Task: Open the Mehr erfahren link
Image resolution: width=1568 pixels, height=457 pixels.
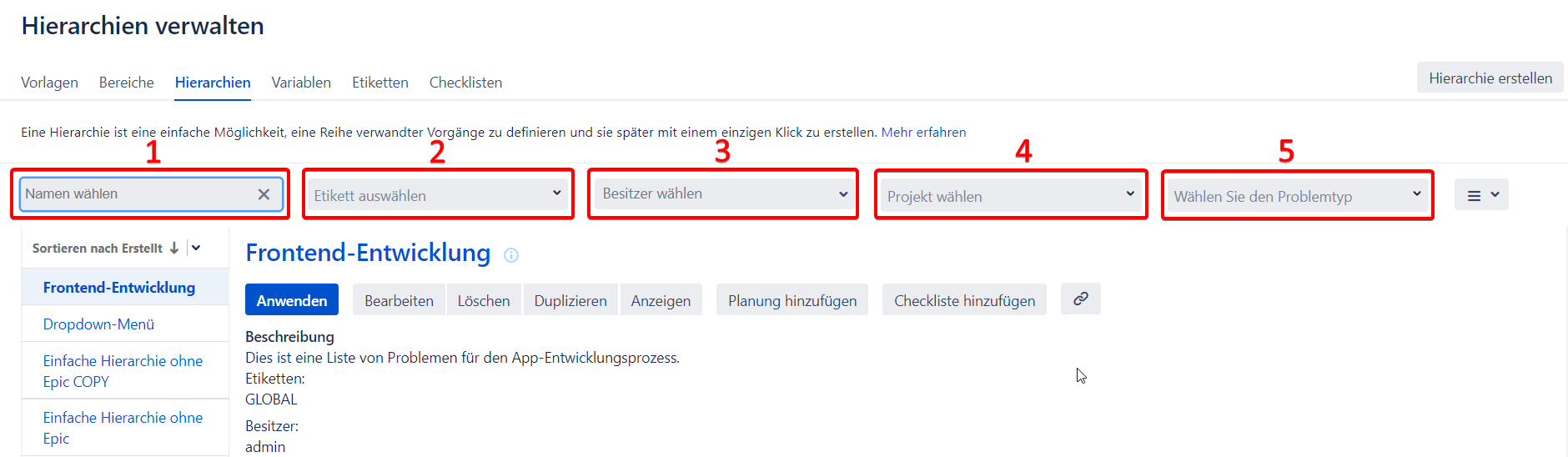Action: 923,132
